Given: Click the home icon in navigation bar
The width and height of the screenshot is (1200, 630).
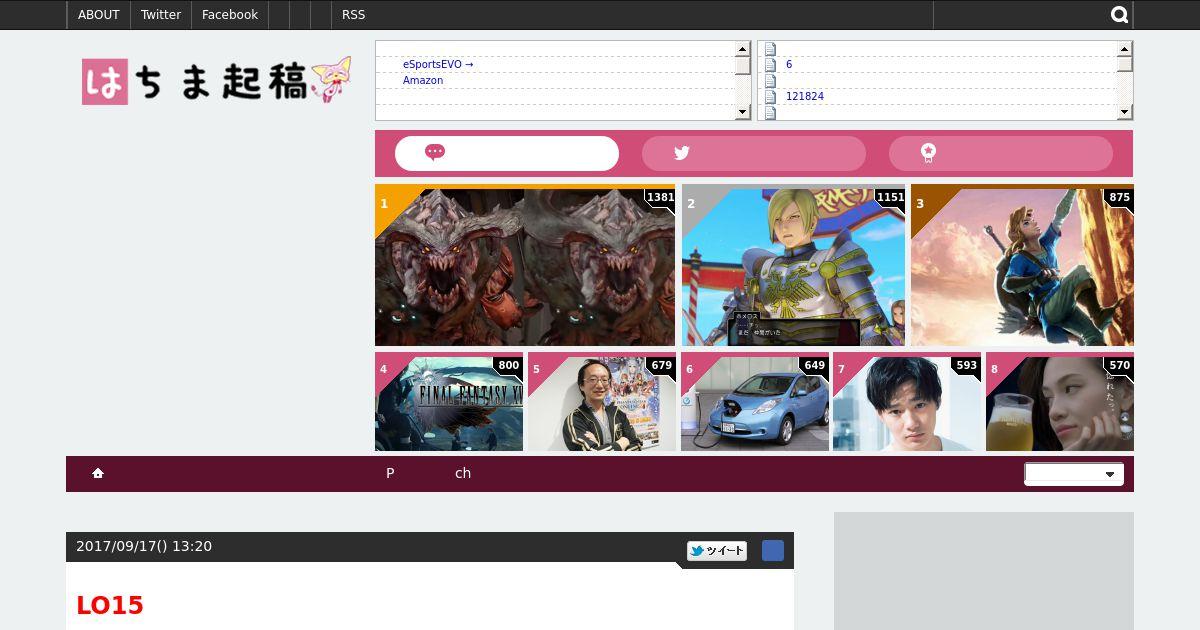Looking at the screenshot, I should (98, 473).
